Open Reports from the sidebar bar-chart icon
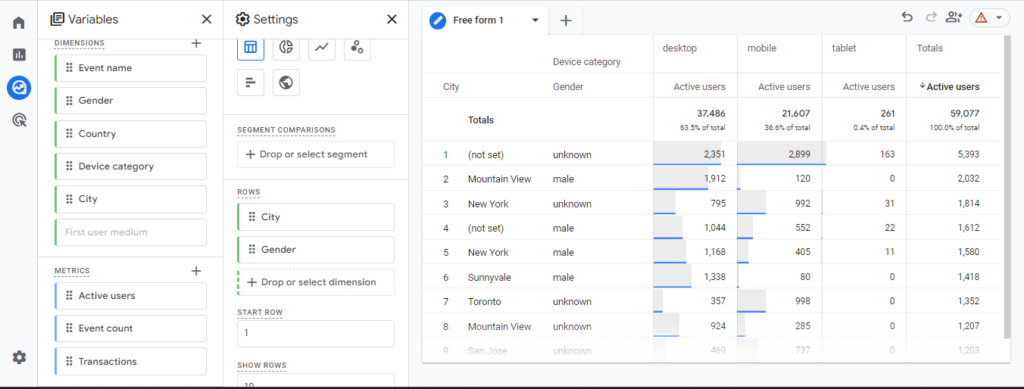The height and width of the screenshot is (389, 1024). point(19,55)
